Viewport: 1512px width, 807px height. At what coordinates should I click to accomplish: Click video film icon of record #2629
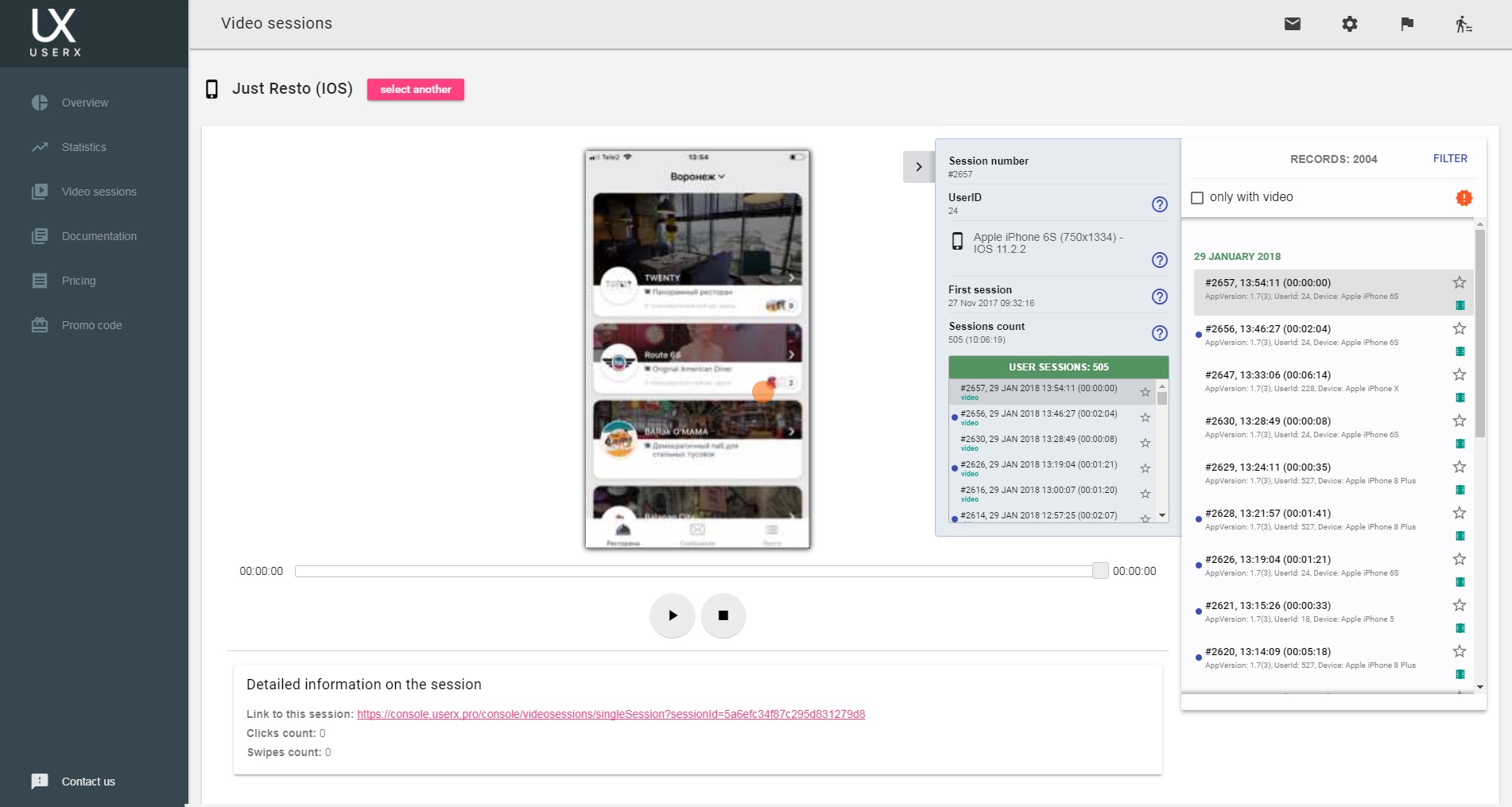tap(1460, 490)
